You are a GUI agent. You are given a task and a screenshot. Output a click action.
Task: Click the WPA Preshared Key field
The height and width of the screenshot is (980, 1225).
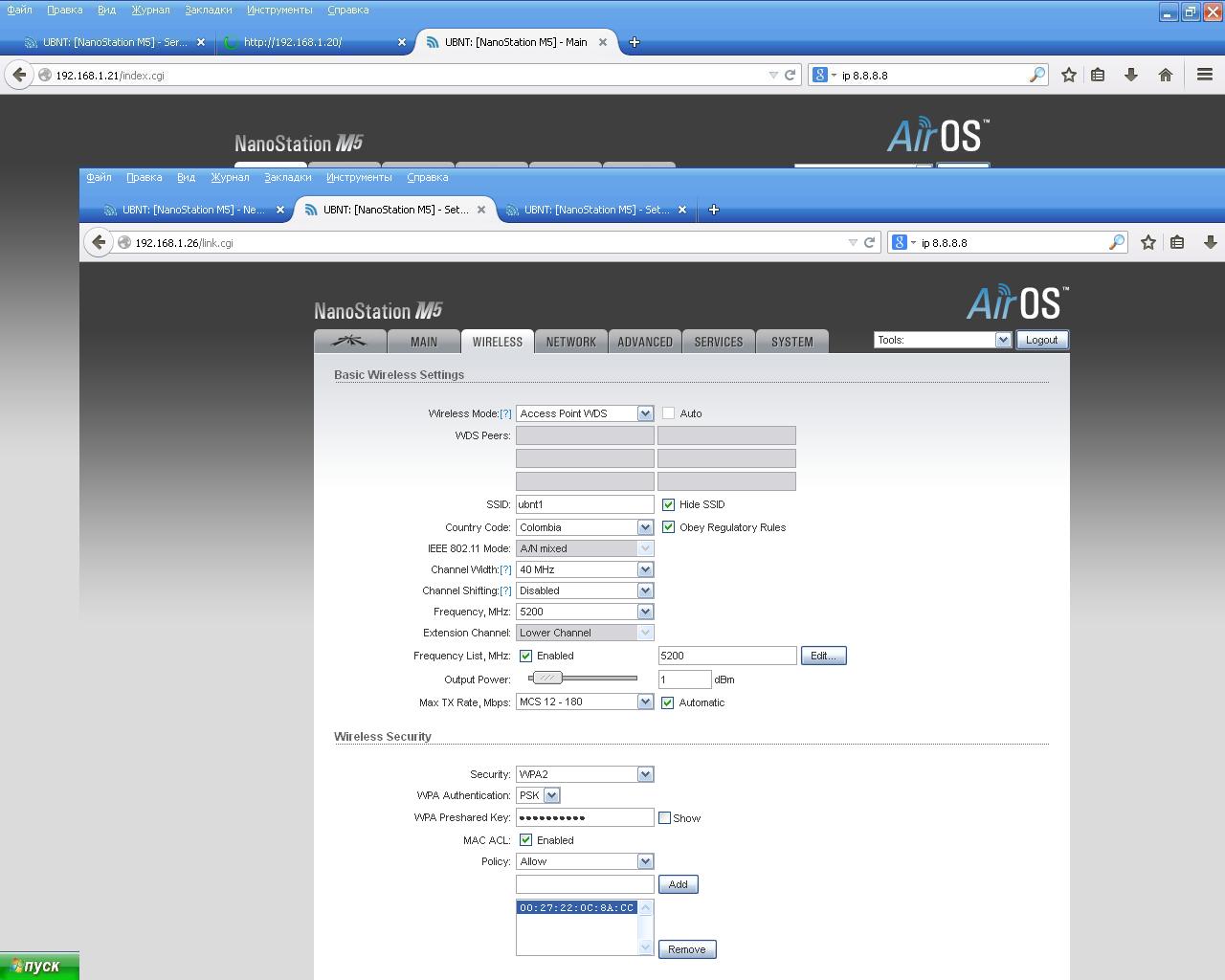[585, 817]
